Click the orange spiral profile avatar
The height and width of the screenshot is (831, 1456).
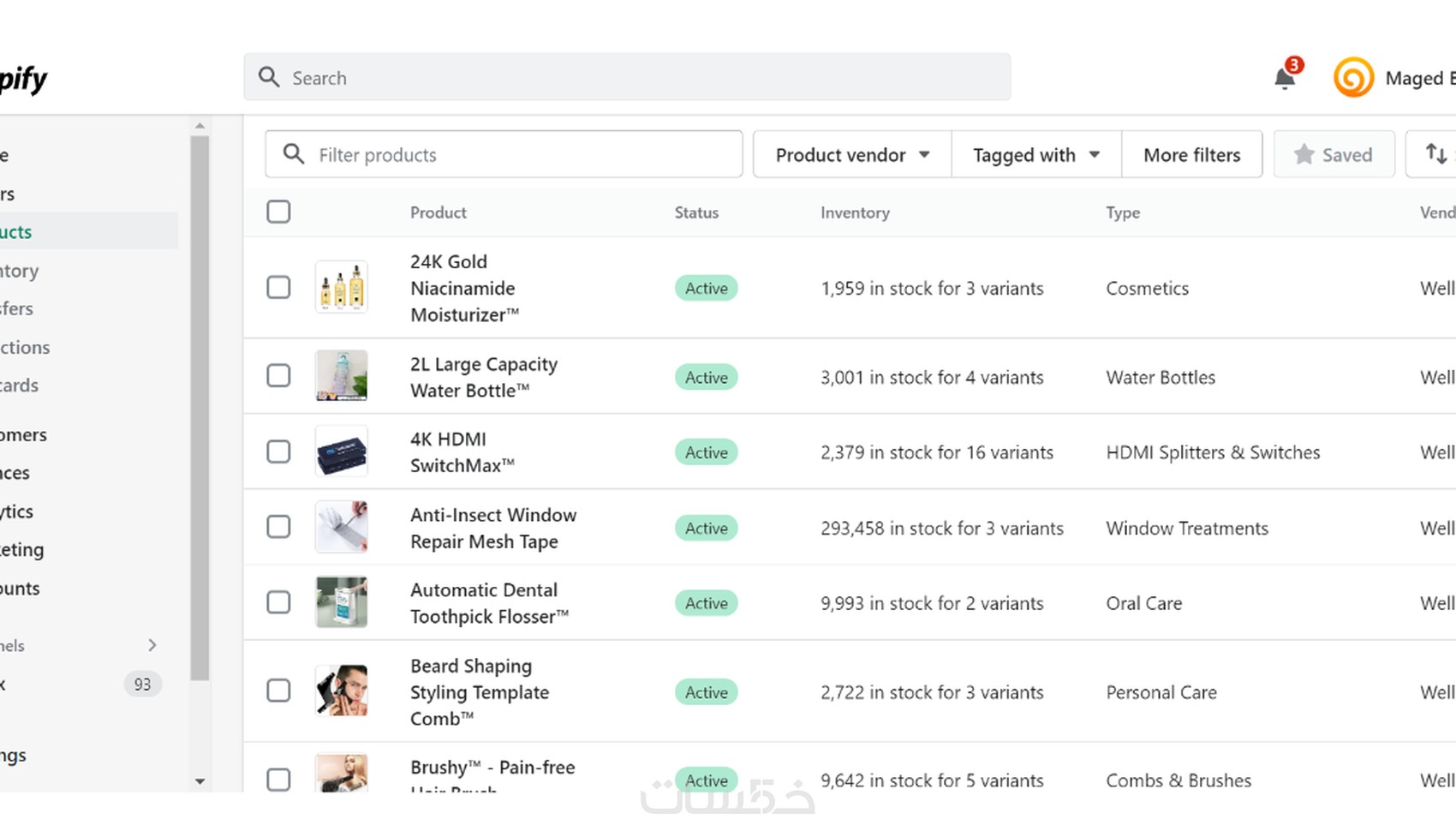tap(1353, 78)
